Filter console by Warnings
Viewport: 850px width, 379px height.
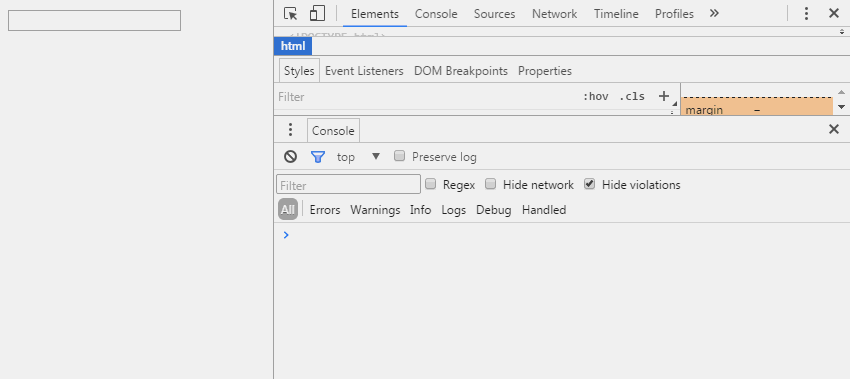click(x=375, y=210)
